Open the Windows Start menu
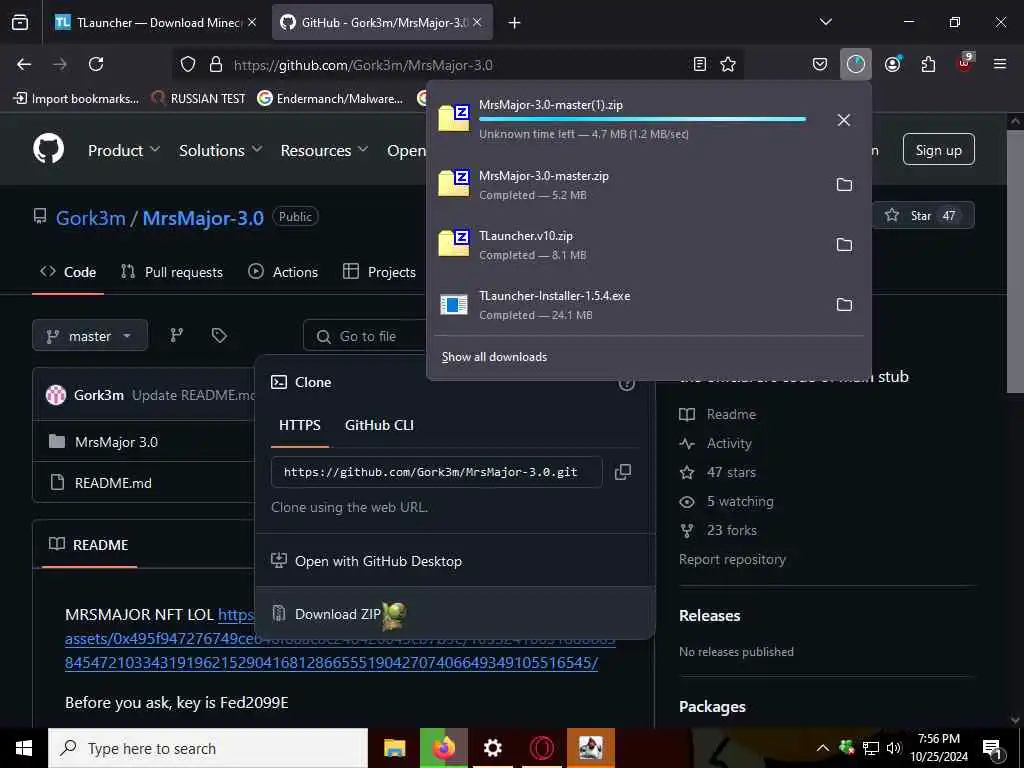This screenshot has height=768, width=1024. coord(24,748)
